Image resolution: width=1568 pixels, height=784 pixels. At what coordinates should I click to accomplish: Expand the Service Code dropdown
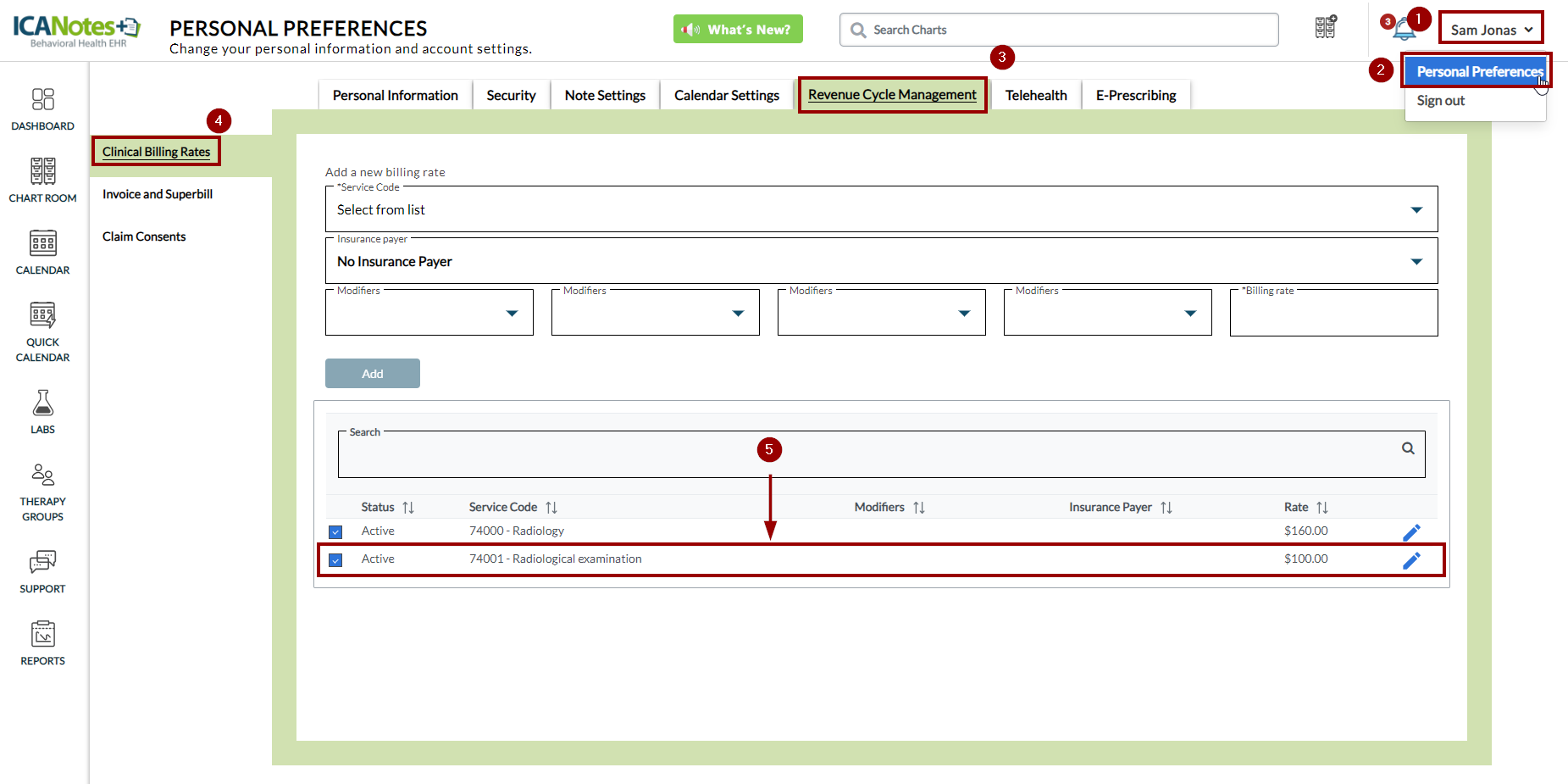pos(1416,210)
